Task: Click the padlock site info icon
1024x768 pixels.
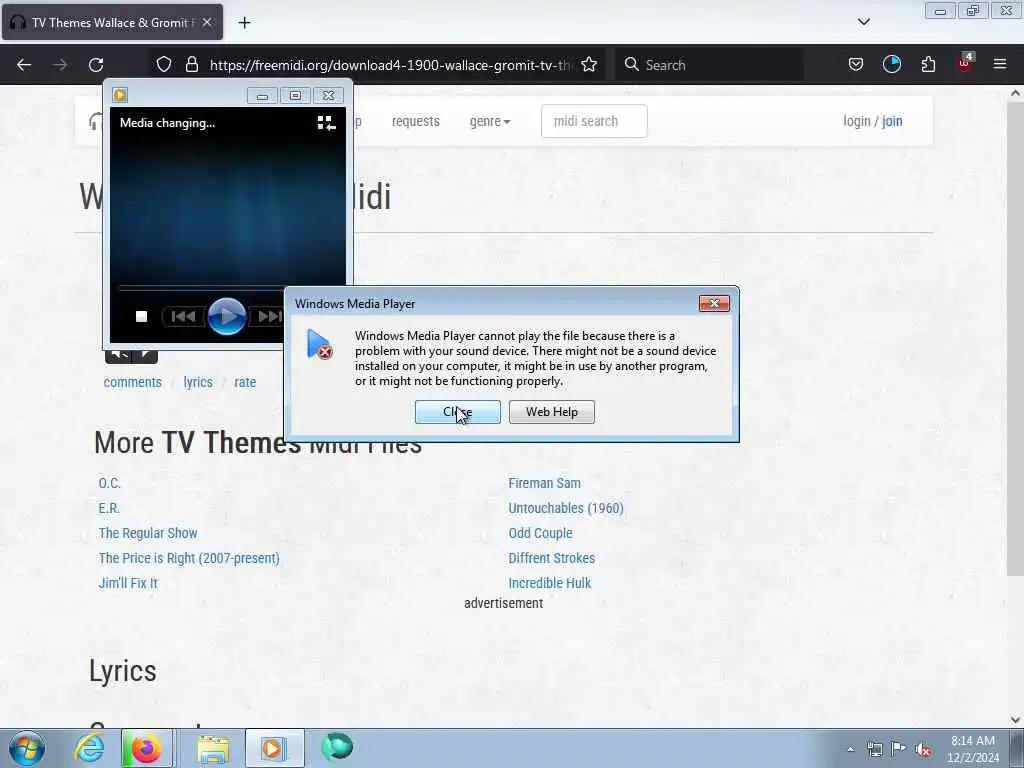Action: pos(191,65)
